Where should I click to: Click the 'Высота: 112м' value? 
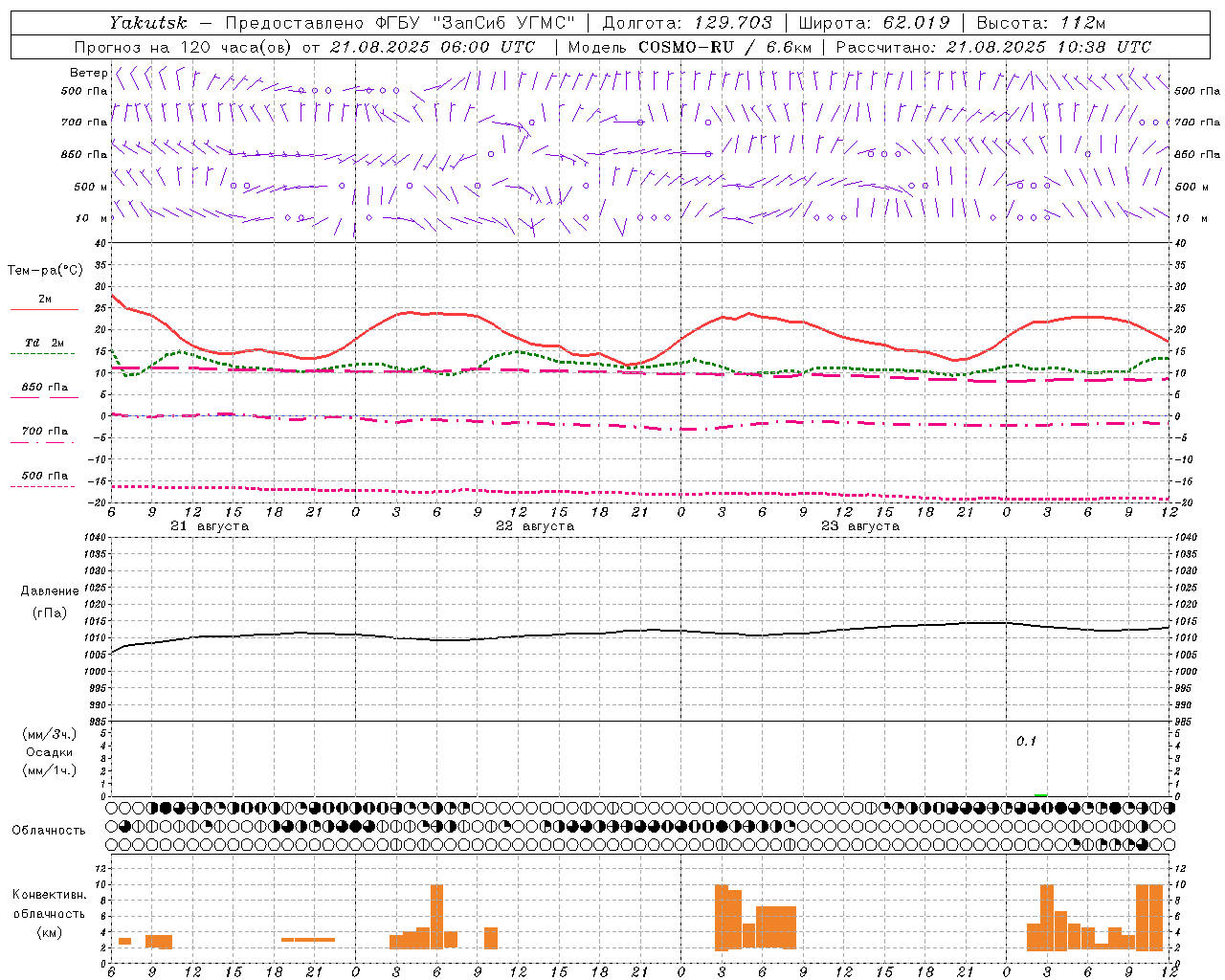coord(1040,22)
